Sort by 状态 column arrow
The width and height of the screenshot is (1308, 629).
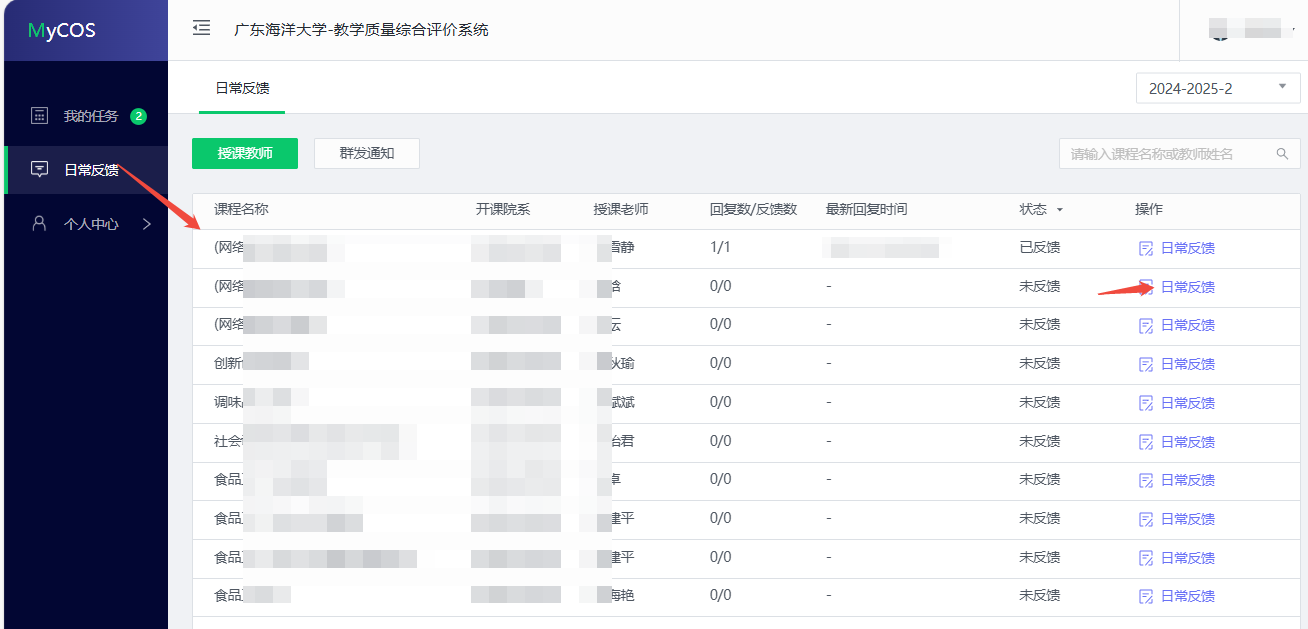coord(1059,210)
